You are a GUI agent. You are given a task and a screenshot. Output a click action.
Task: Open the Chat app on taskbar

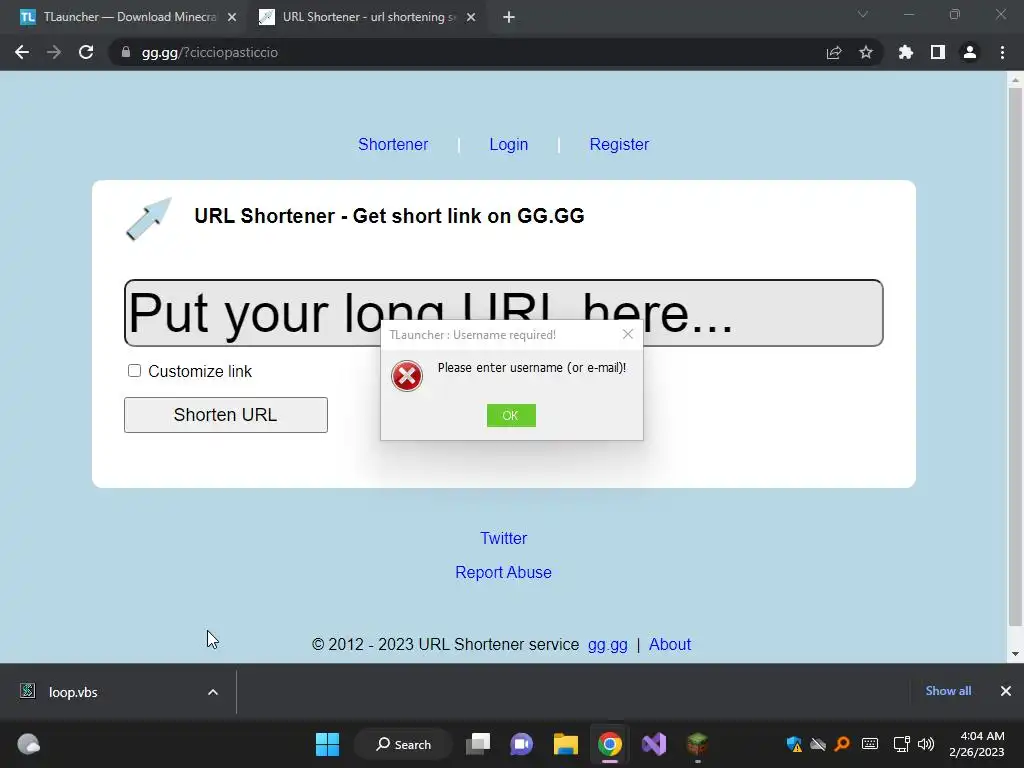(x=522, y=744)
